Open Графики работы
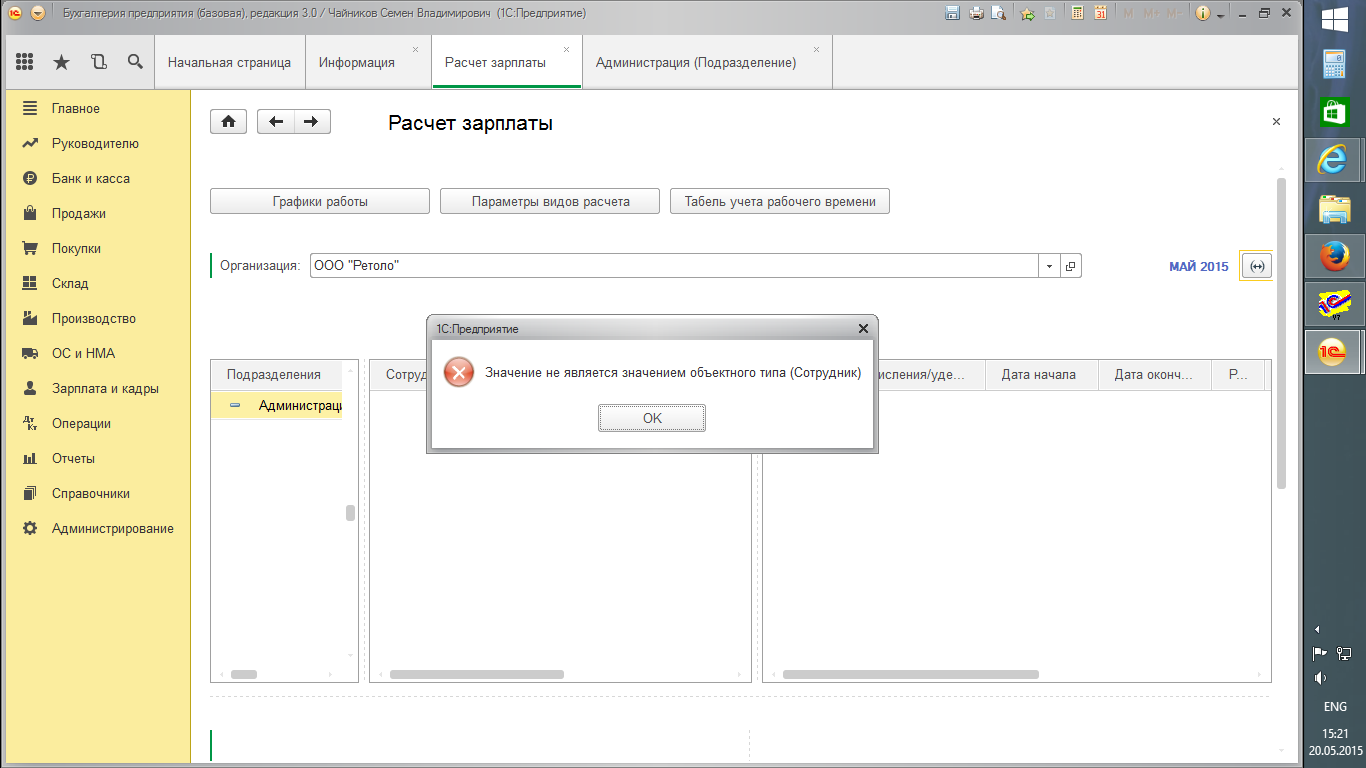The image size is (1366, 768). coord(320,201)
